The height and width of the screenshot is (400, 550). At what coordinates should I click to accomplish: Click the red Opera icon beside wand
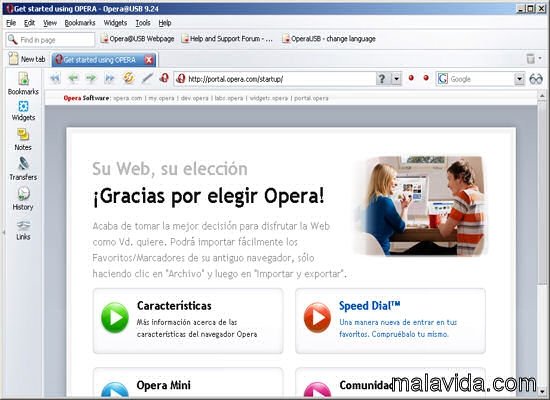coord(164,78)
